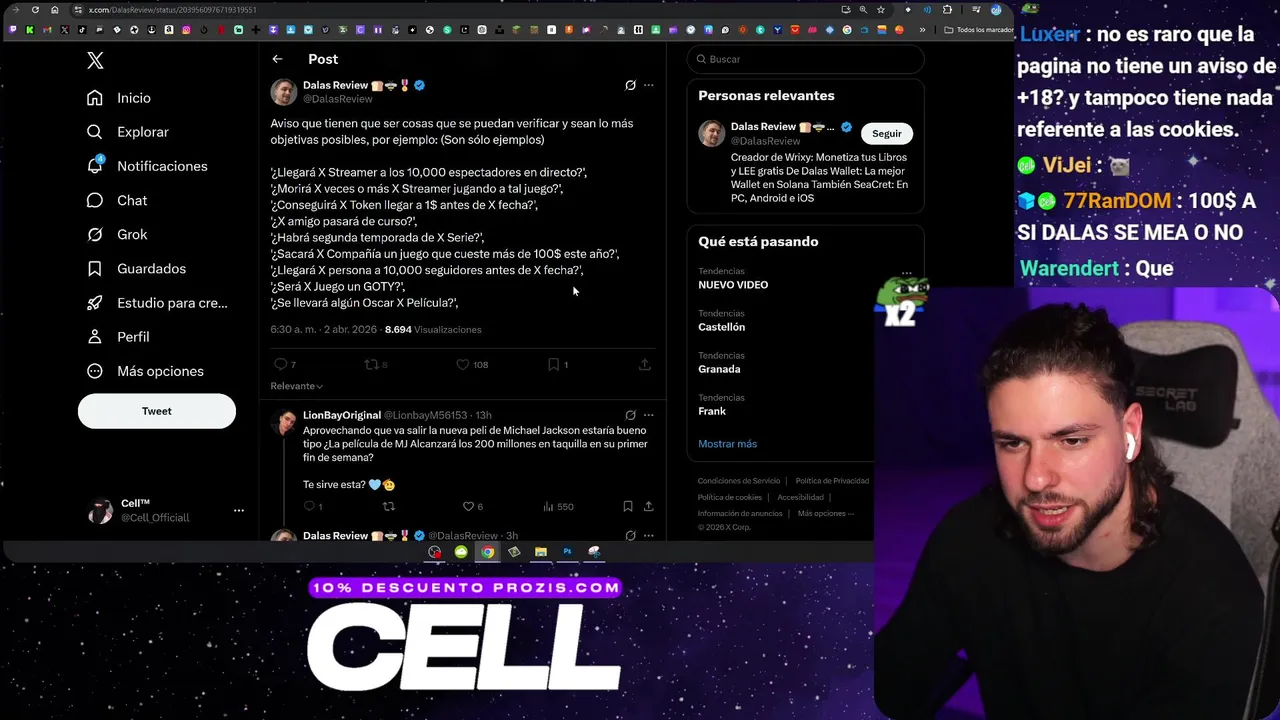Open Dalas Review's avatar on main post

(284, 92)
